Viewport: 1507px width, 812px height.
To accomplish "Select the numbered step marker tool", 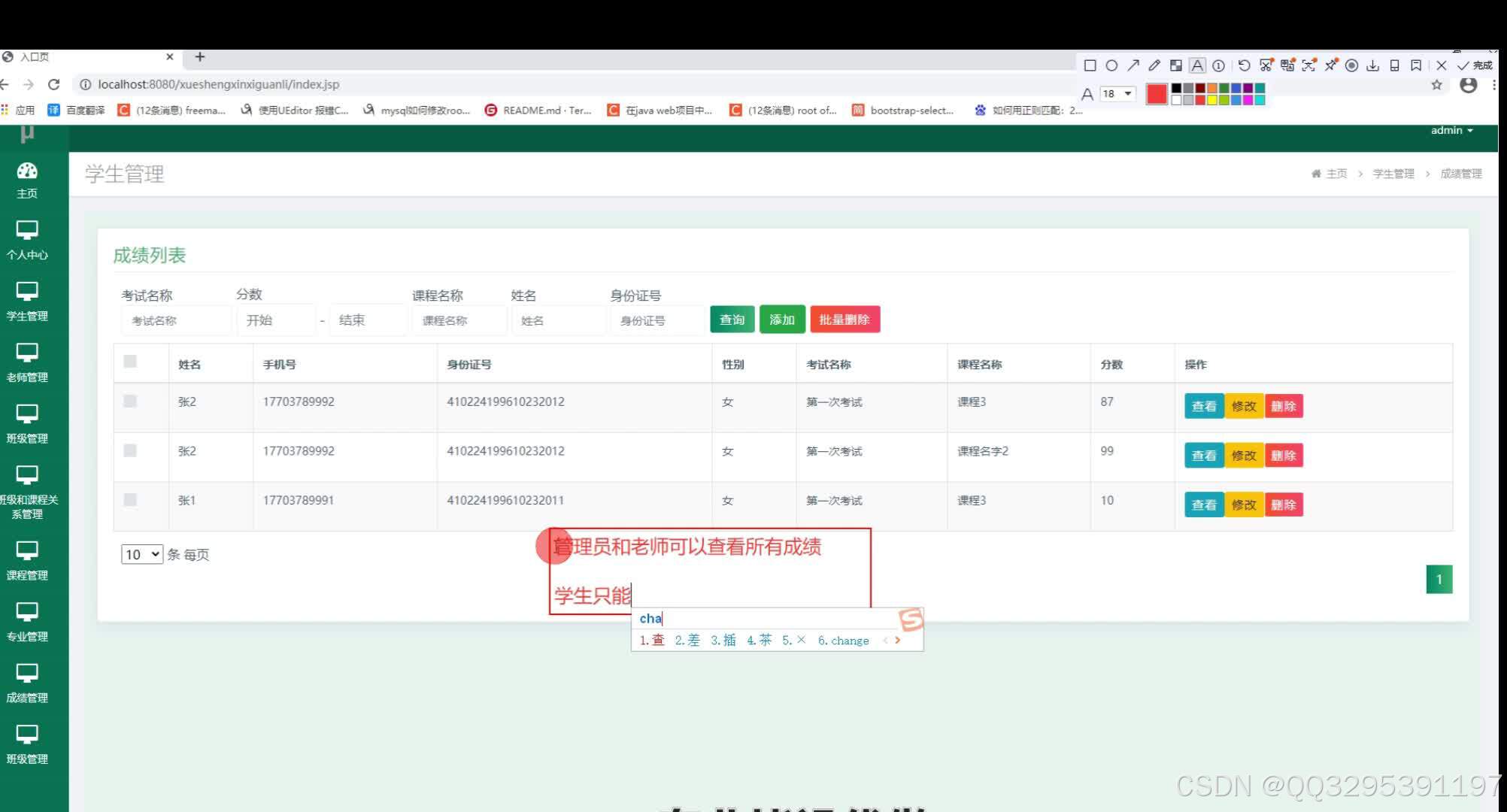I will 1218,65.
